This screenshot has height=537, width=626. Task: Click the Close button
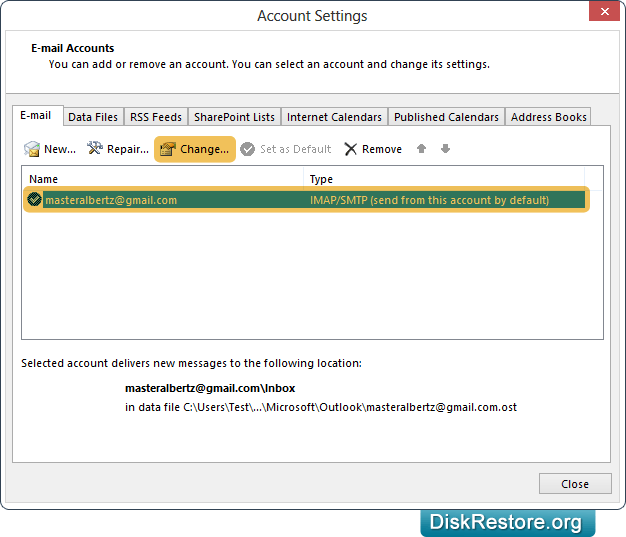click(575, 483)
